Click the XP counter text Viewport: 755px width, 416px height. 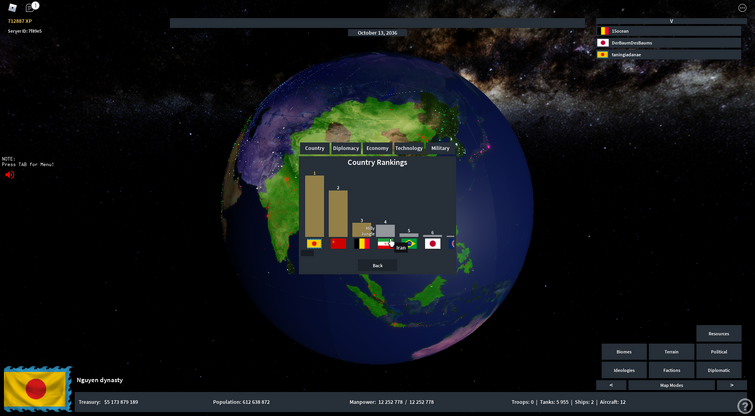click(20, 21)
